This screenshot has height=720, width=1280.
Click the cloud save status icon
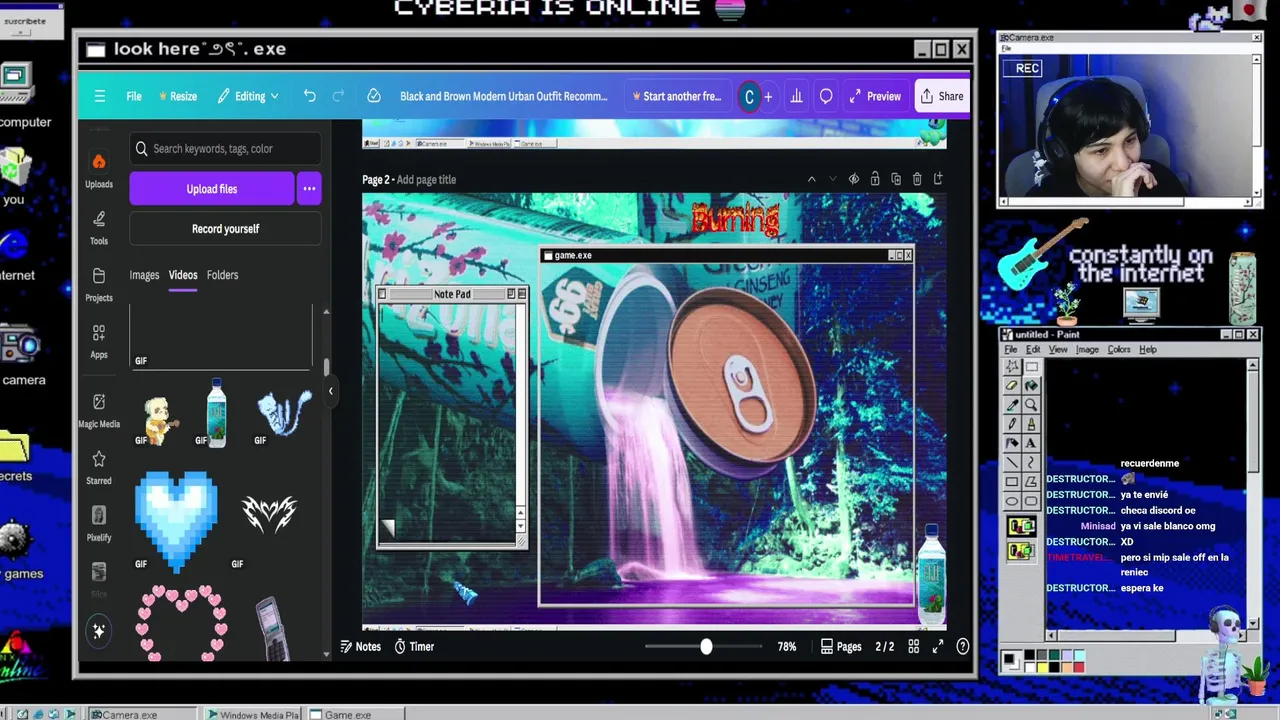(x=374, y=96)
